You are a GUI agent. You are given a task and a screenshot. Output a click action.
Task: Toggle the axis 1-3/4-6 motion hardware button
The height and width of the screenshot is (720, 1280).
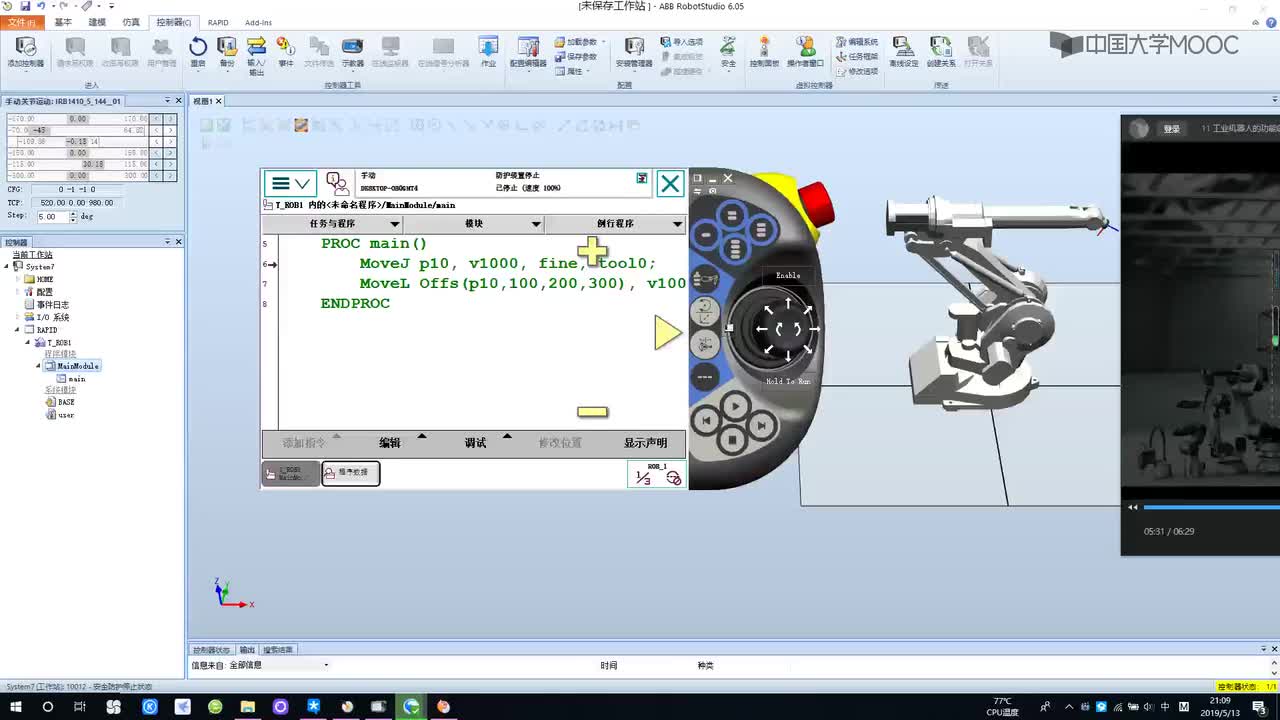tap(705, 345)
